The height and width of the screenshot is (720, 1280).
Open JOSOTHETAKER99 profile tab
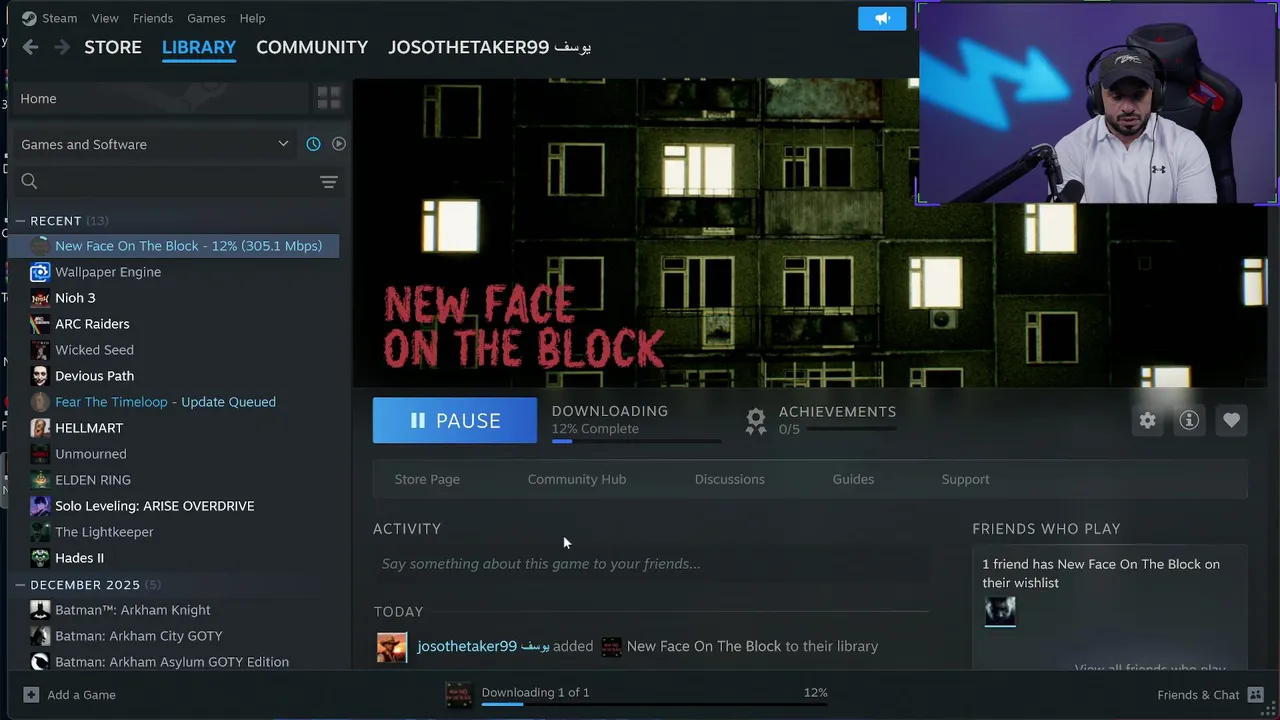click(x=490, y=47)
